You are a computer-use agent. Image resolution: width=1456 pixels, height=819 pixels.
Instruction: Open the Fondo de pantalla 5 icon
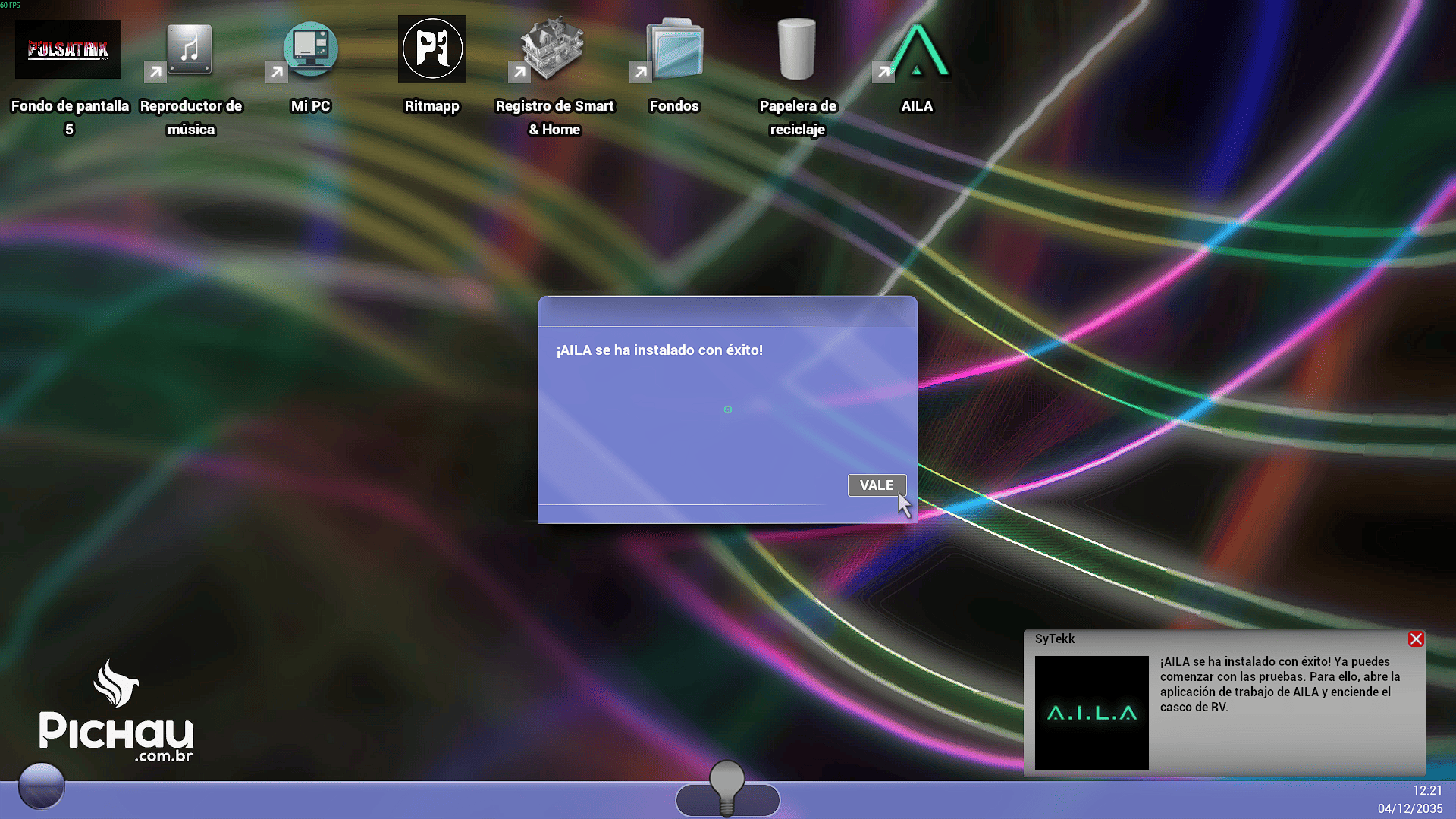click(68, 50)
